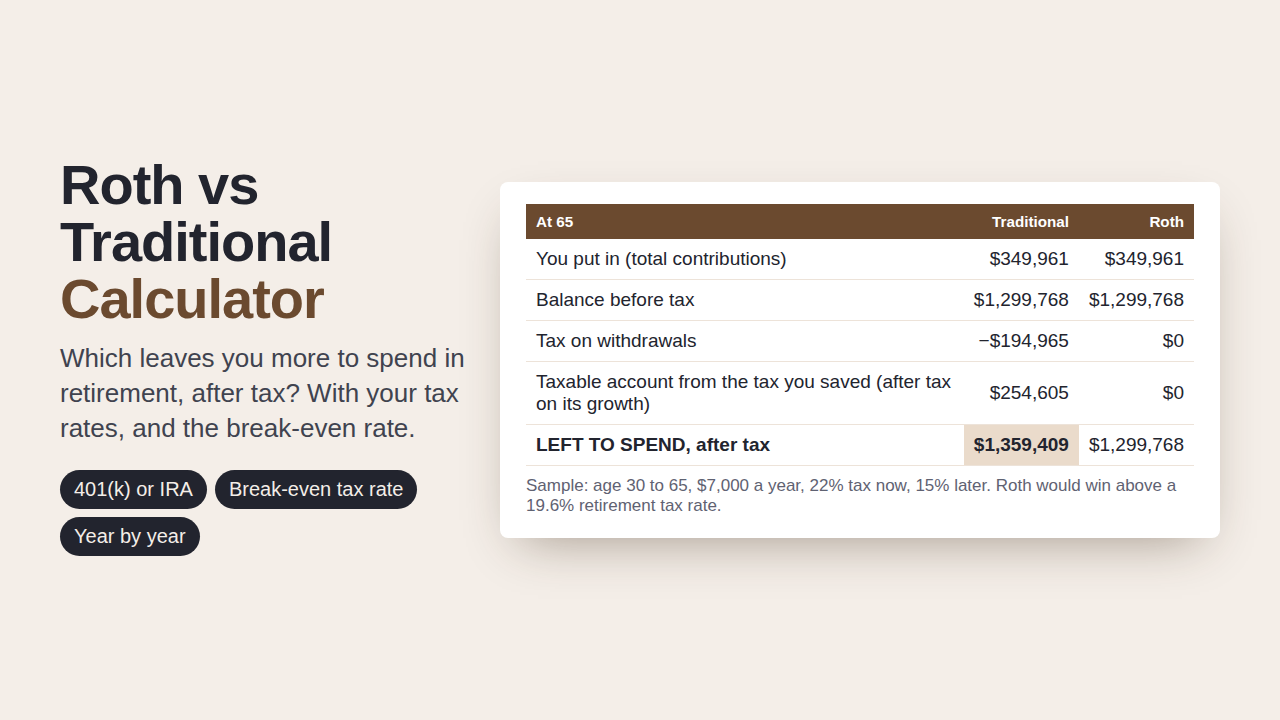Click the Taxable account from tax saved label
This screenshot has width=1280, height=720.
(744, 393)
